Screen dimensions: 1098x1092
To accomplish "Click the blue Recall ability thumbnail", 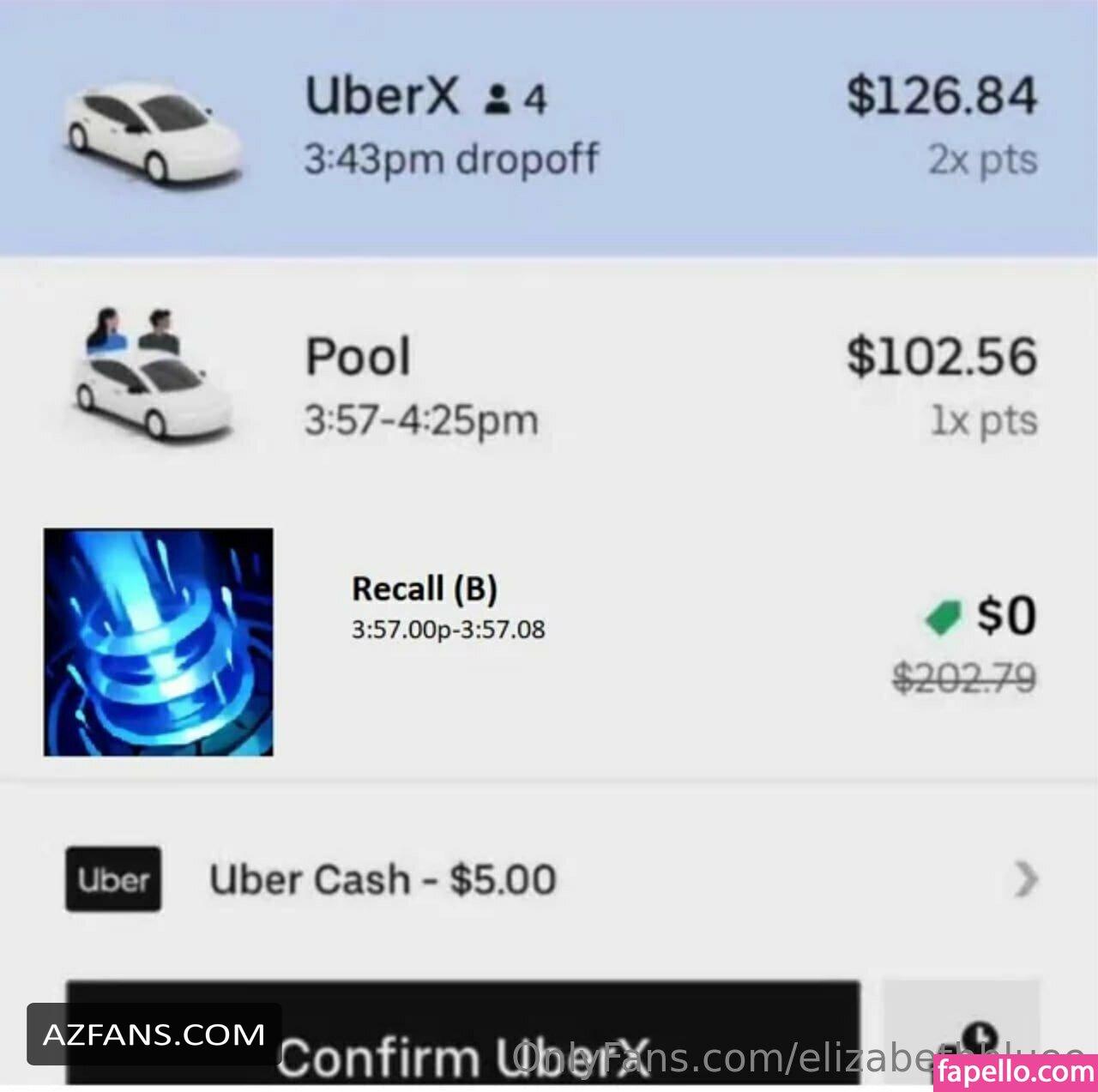I will tap(159, 642).
